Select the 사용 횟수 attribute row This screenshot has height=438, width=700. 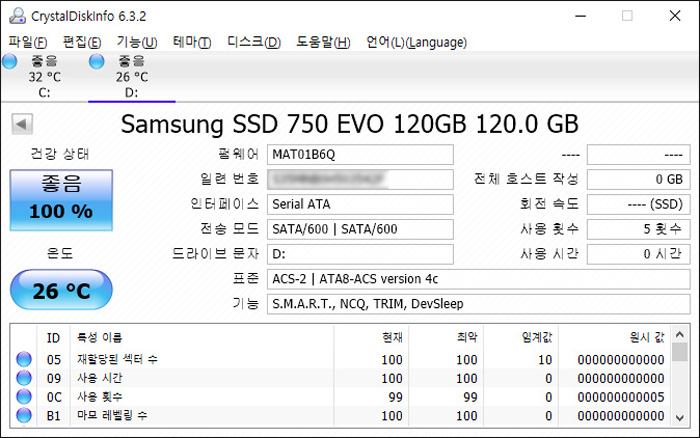(x=341, y=397)
